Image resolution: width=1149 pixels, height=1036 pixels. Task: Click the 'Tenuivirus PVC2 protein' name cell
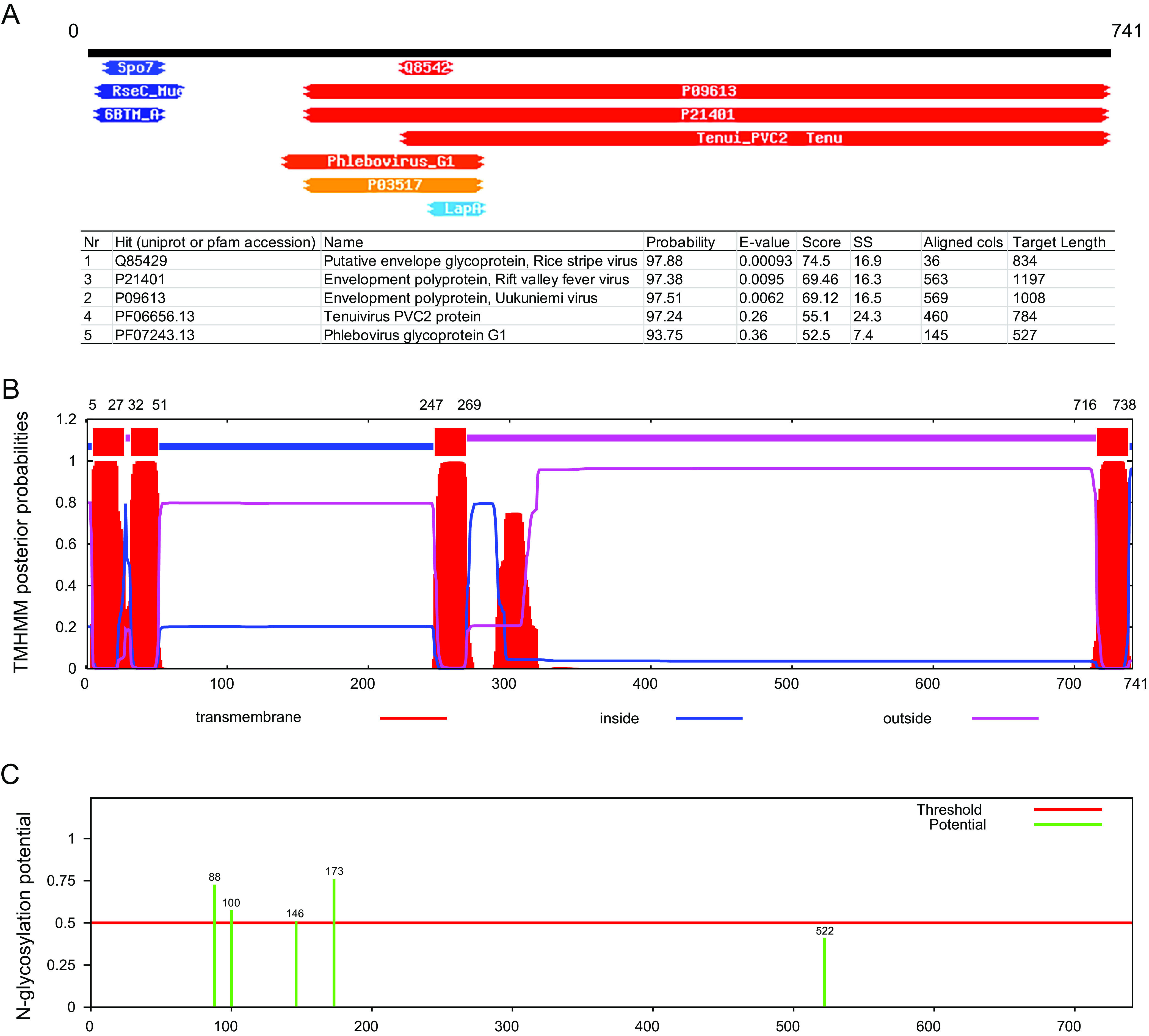point(402,316)
